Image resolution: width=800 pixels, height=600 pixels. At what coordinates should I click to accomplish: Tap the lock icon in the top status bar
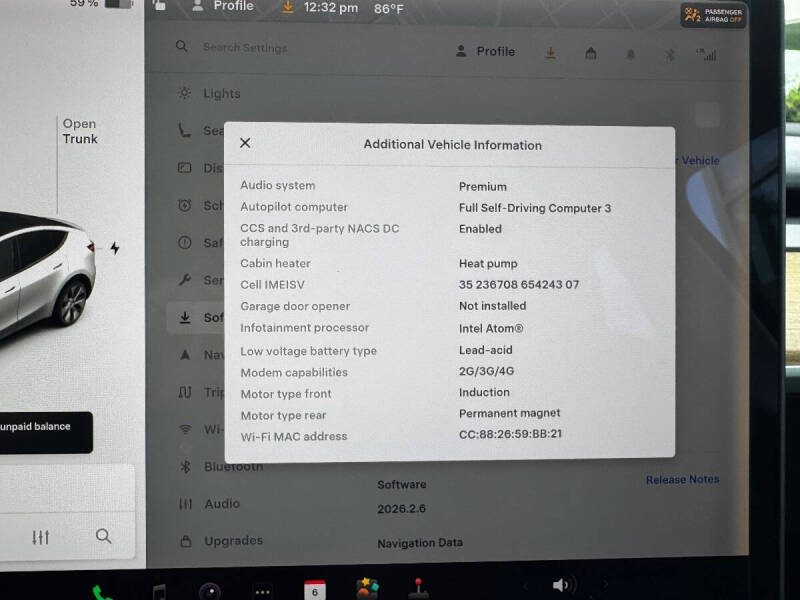coord(160,5)
